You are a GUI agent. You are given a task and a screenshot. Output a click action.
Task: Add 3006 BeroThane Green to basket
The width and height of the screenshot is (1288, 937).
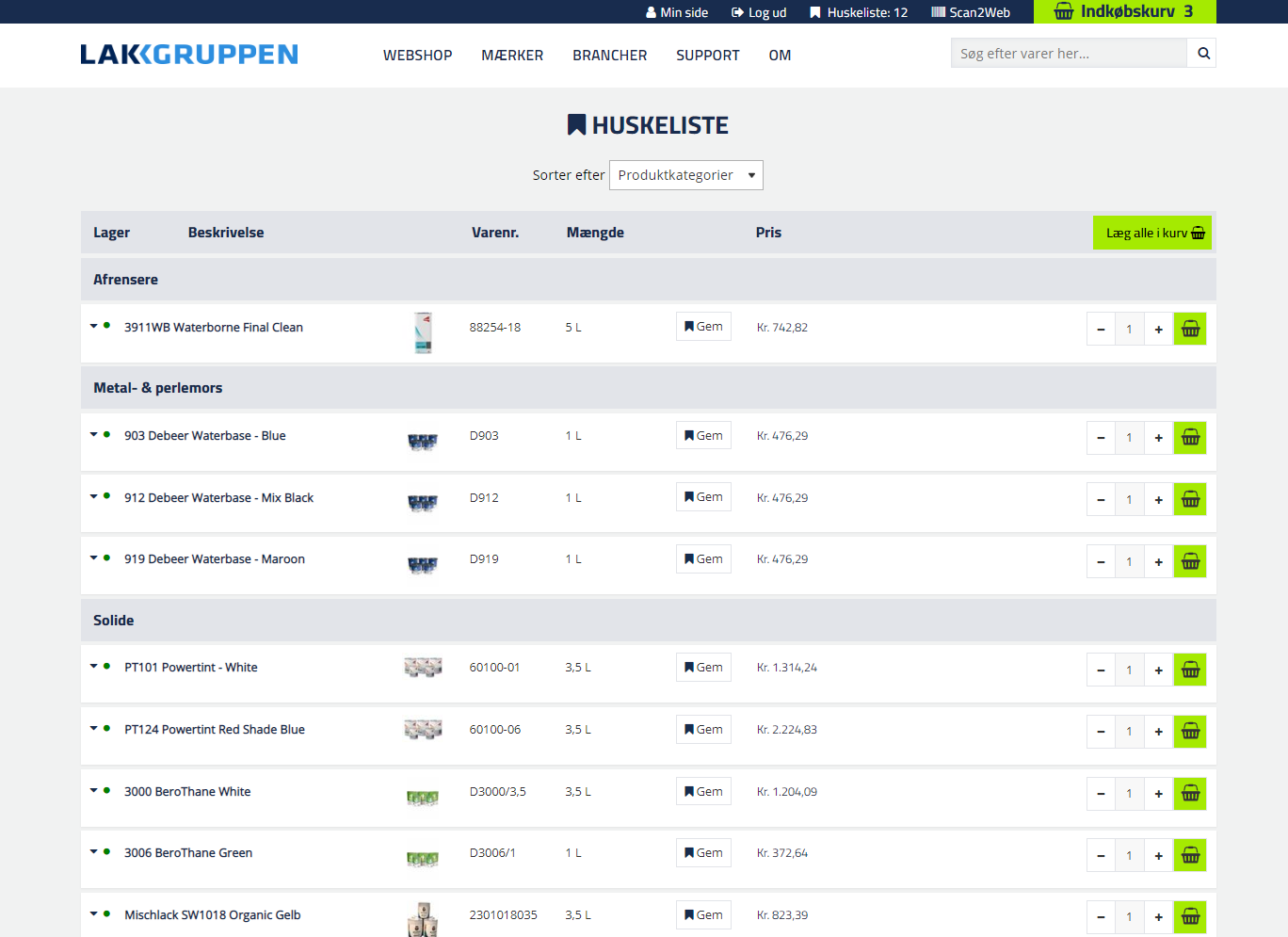pos(1190,855)
